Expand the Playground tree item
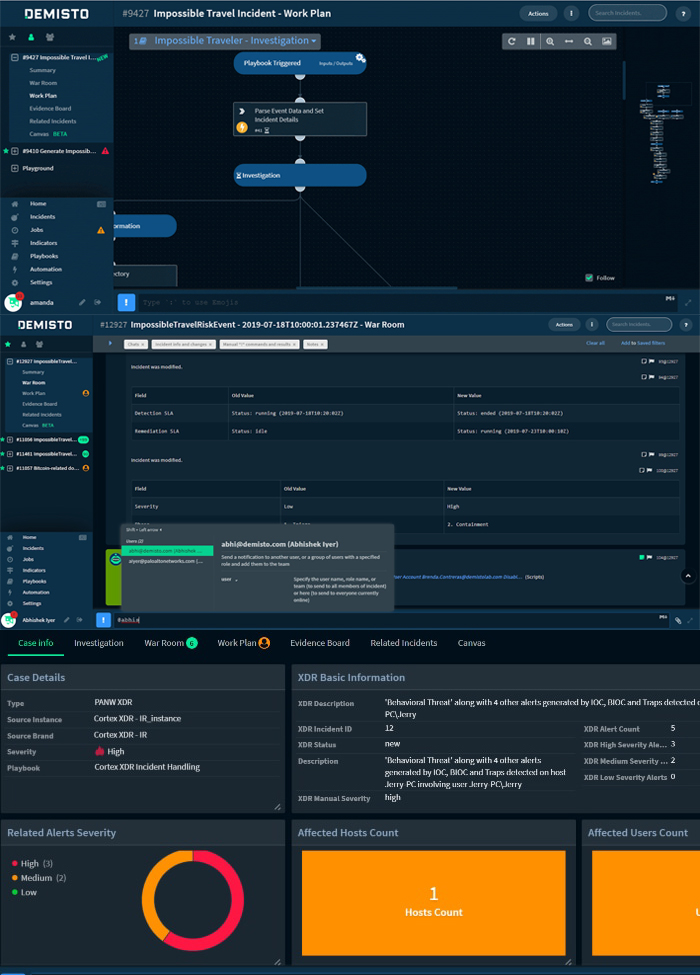Viewport: 700px width, 975px height. coord(14,169)
